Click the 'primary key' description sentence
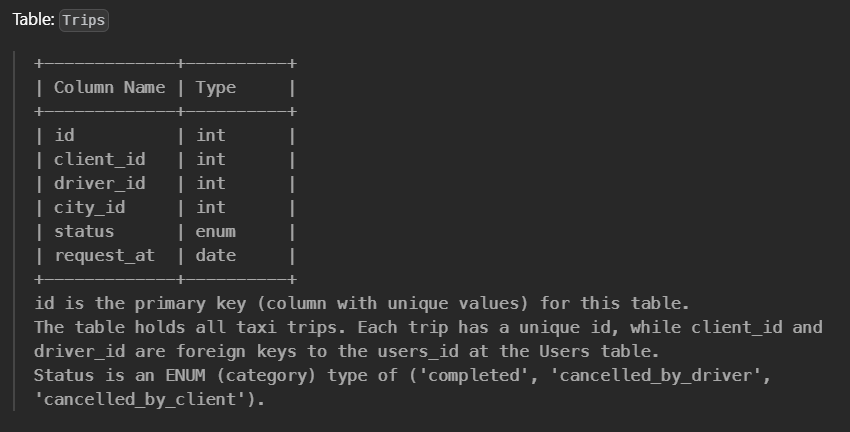 [362, 304]
